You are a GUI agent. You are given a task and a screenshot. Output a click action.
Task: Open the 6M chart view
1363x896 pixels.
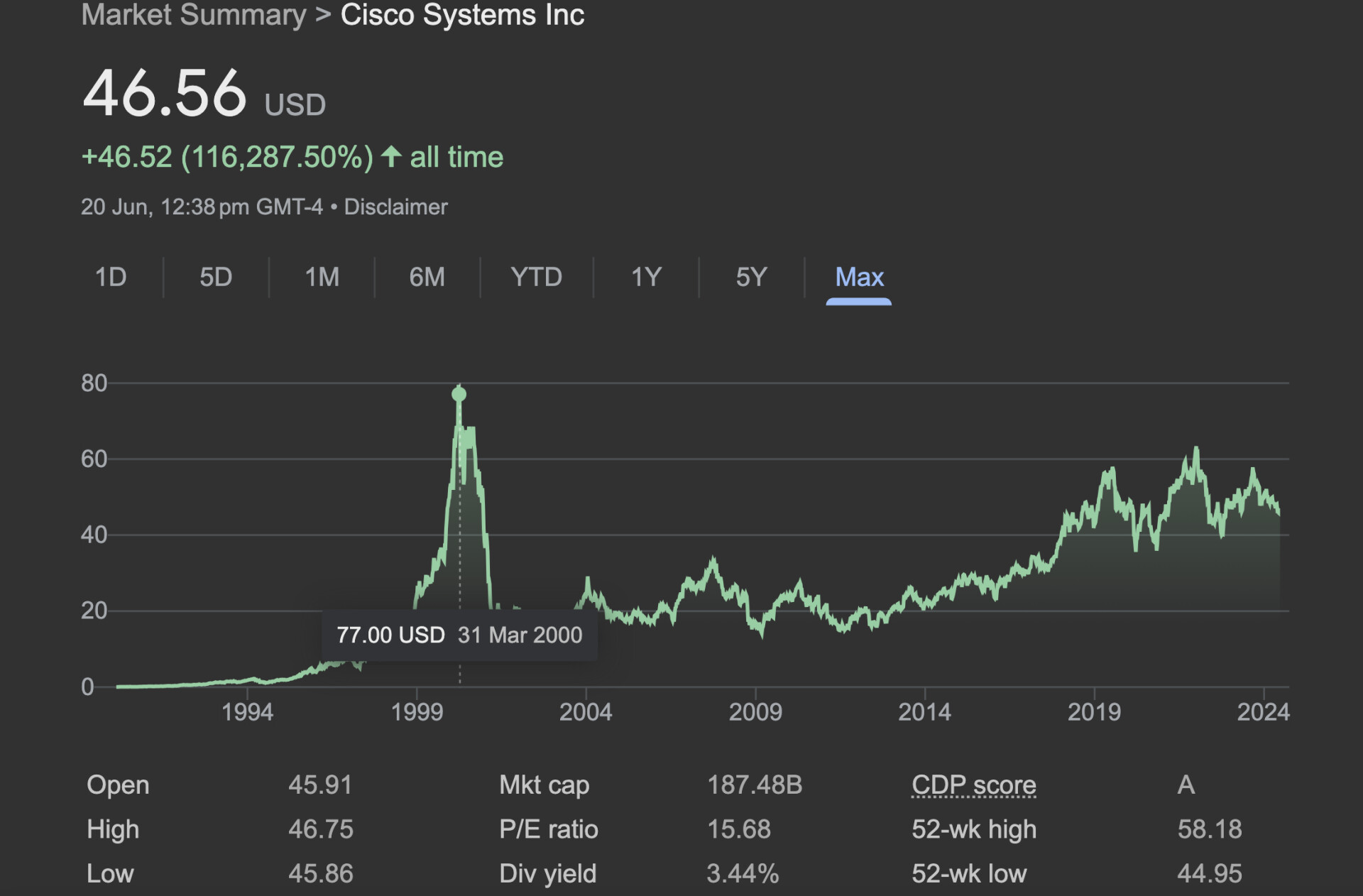pos(427,277)
